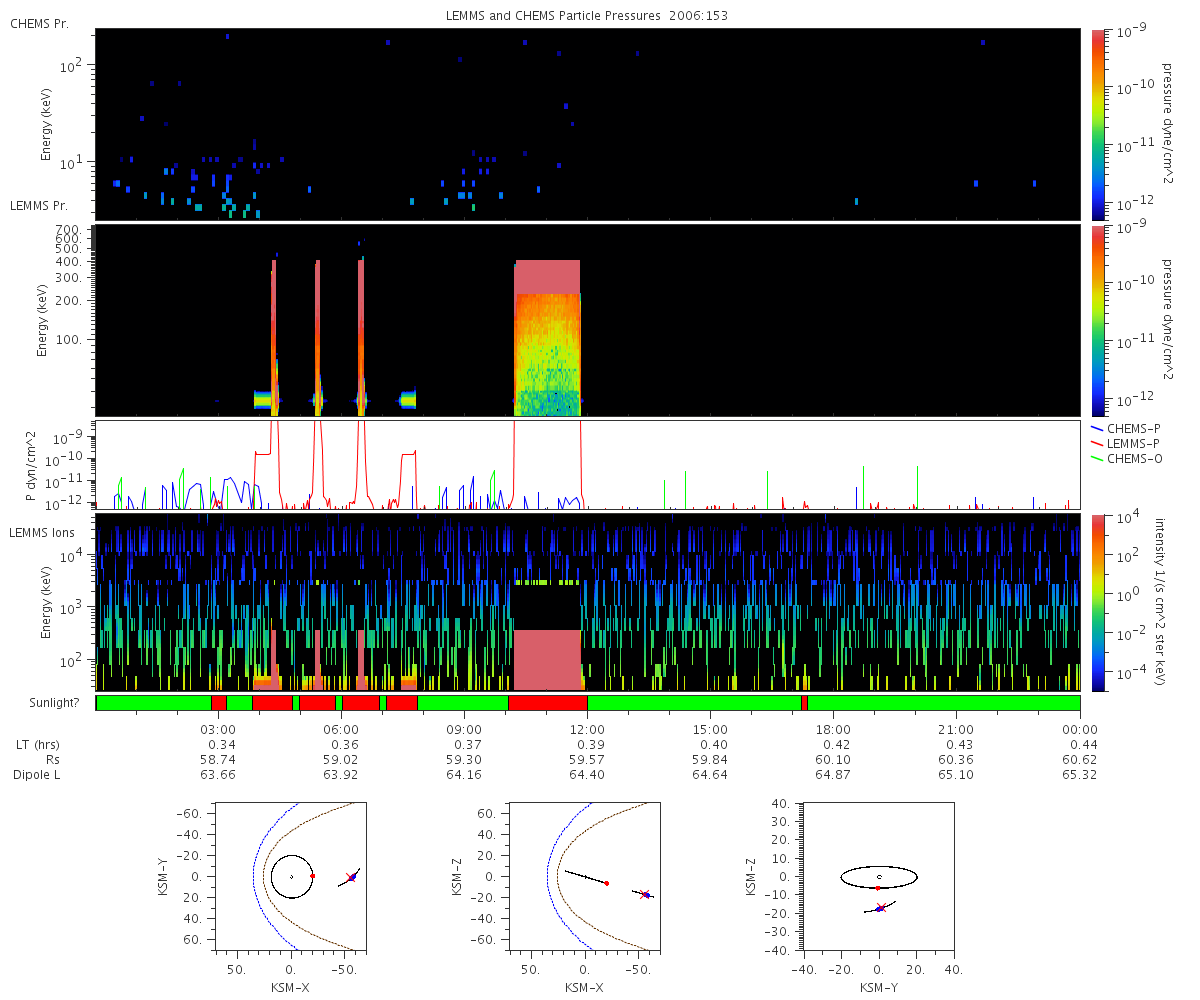Click the 18:00 time axis tick label
The image size is (1200, 1000).
click(x=833, y=729)
